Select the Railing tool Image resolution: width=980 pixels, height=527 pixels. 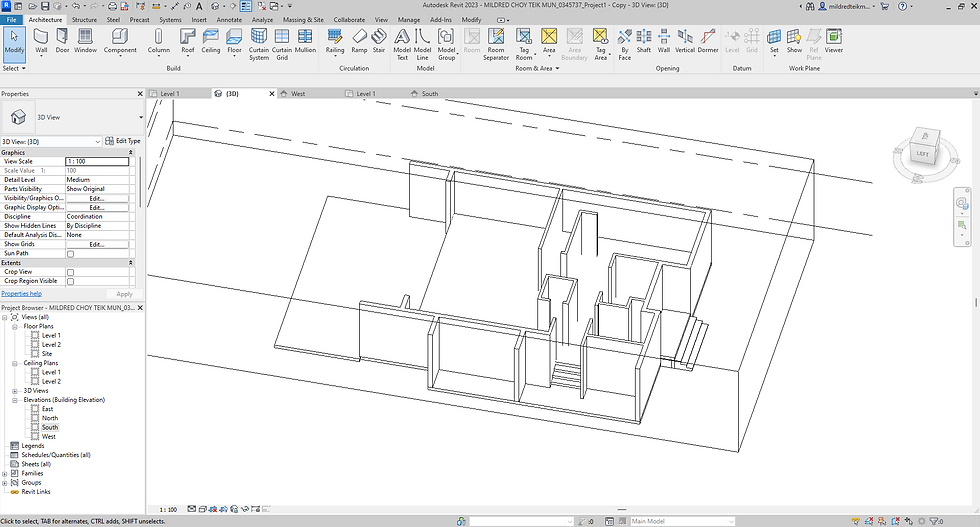pyautogui.click(x=335, y=41)
